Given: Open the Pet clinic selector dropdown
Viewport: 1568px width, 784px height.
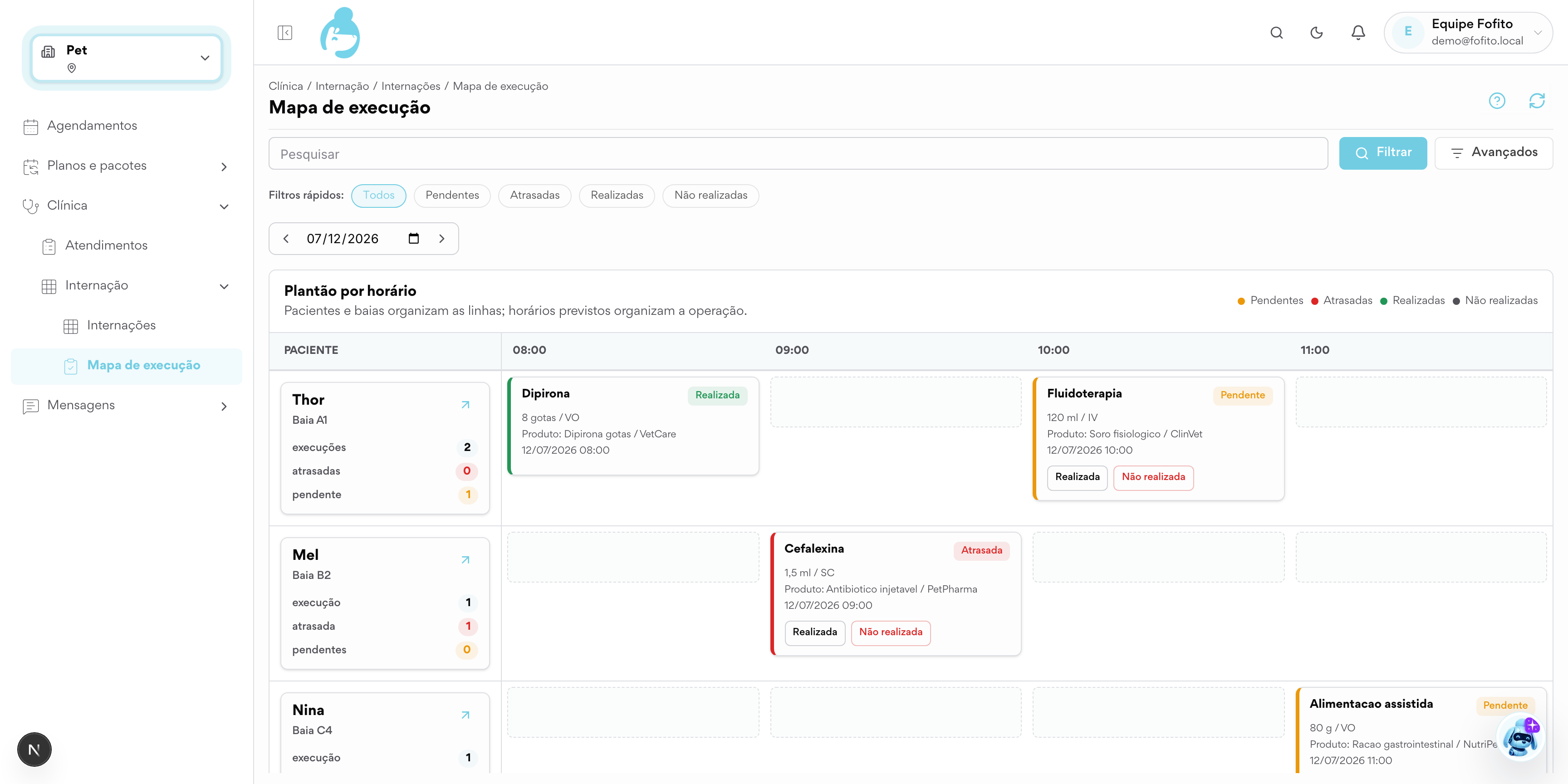Looking at the screenshot, I should tap(127, 58).
